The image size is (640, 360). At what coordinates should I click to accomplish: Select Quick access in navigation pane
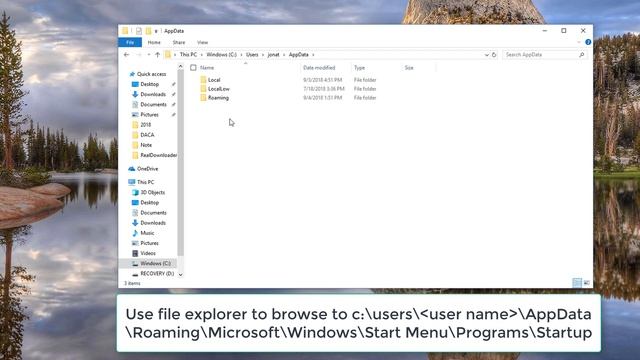pyautogui.click(x=151, y=74)
